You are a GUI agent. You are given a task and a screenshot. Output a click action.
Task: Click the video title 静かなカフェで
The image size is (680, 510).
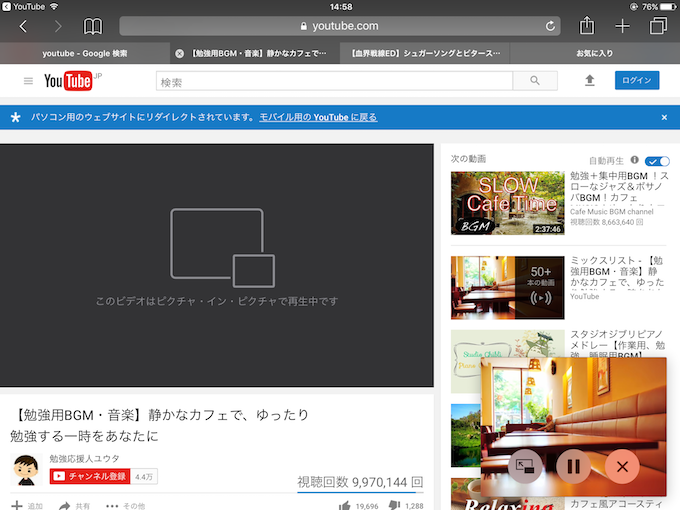pyautogui.click(x=160, y=425)
